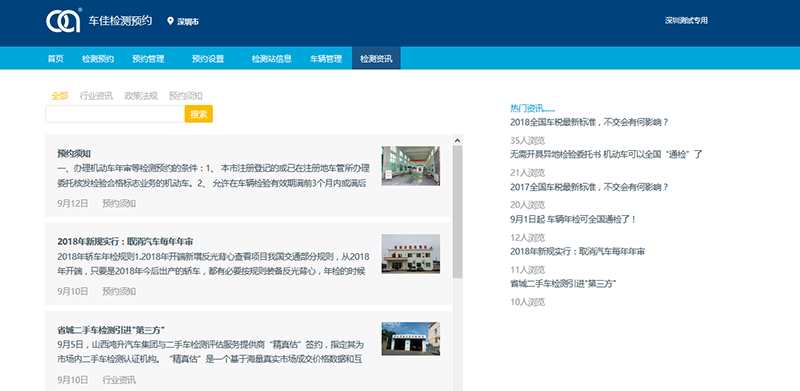
Task: Click the 行业资讯 tag under the 9月10日 二手车 article
Action: coord(119,380)
